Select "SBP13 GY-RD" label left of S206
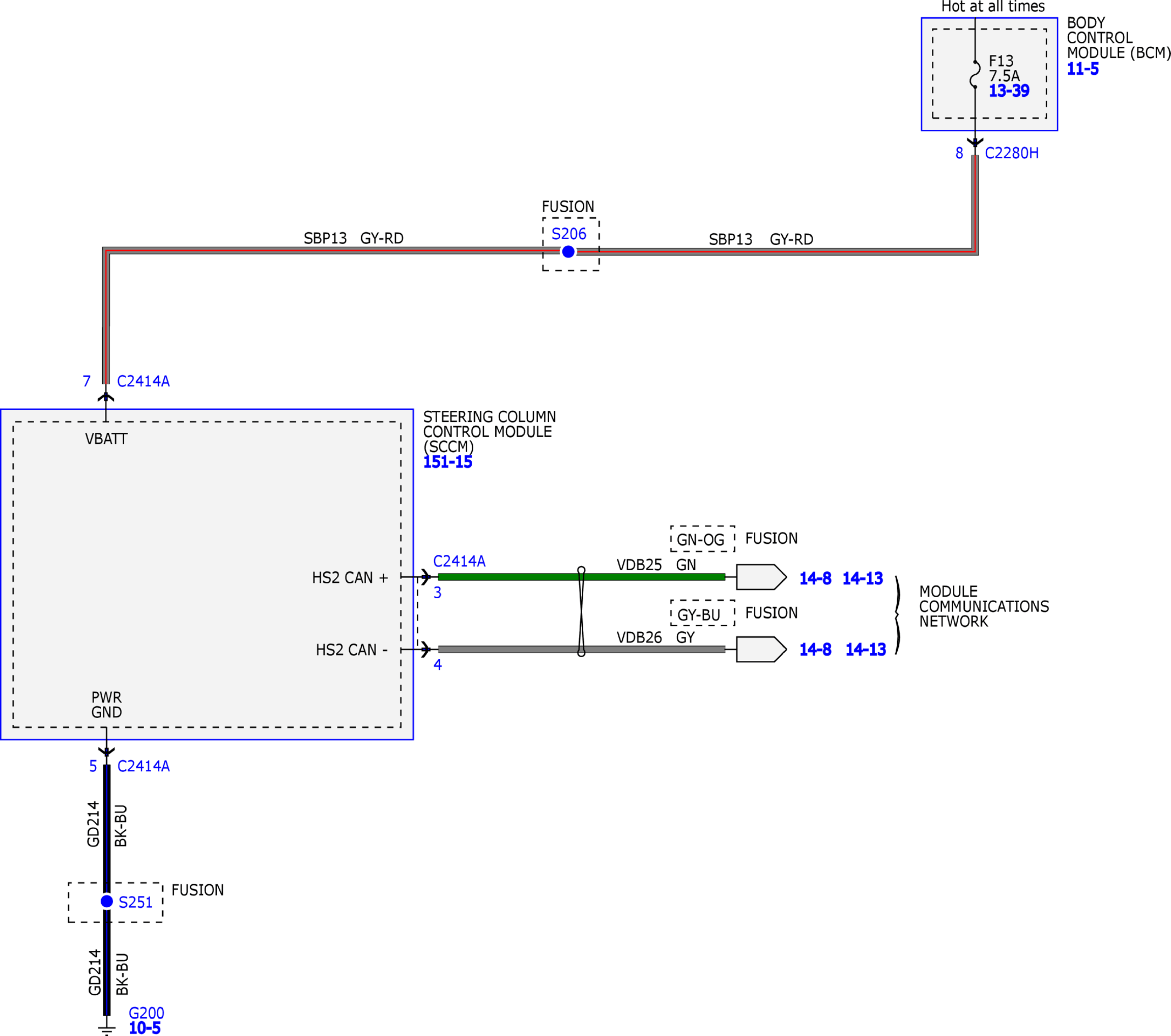The height and width of the screenshot is (1036, 1171). tap(353, 238)
